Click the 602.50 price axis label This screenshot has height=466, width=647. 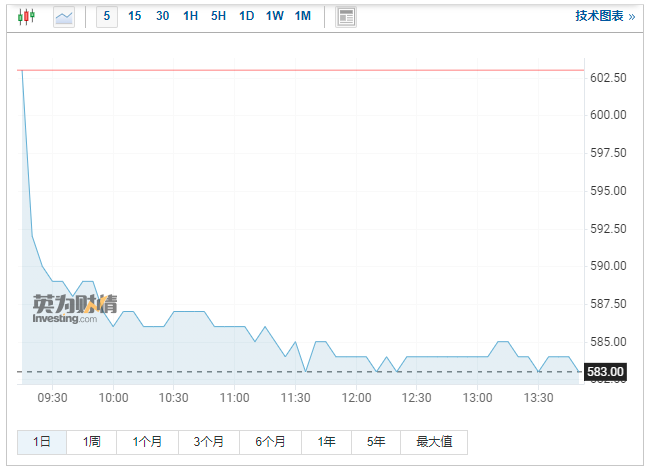pyautogui.click(x=608, y=78)
